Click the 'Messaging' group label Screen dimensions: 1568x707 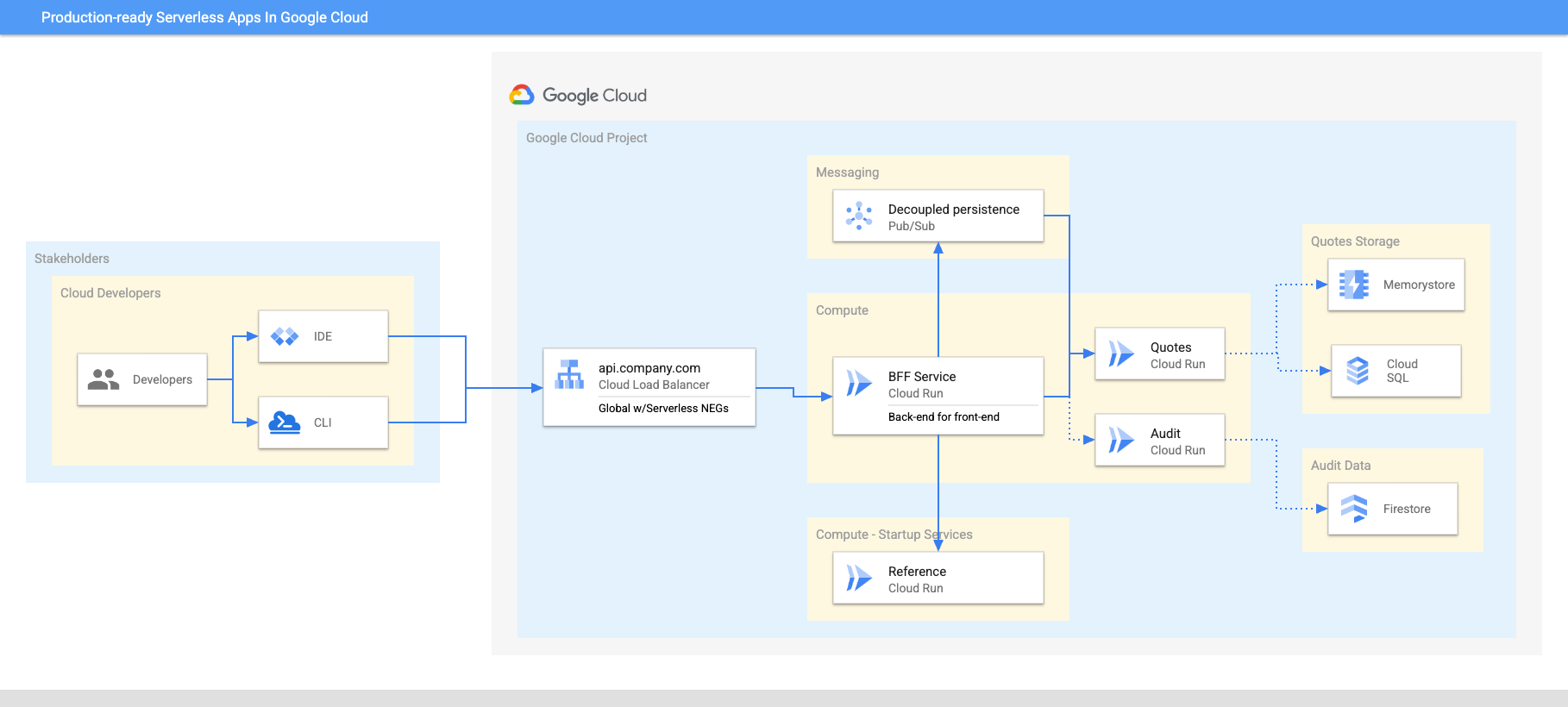tap(847, 172)
